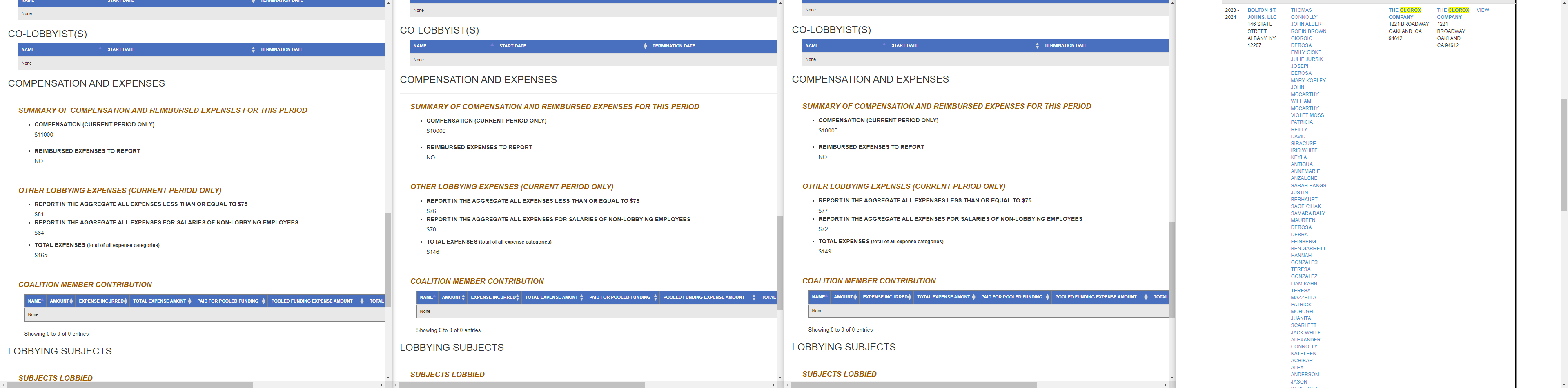Click the $70 non-lobbying salaries value
The width and height of the screenshot is (1568, 388).
click(432, 230)
